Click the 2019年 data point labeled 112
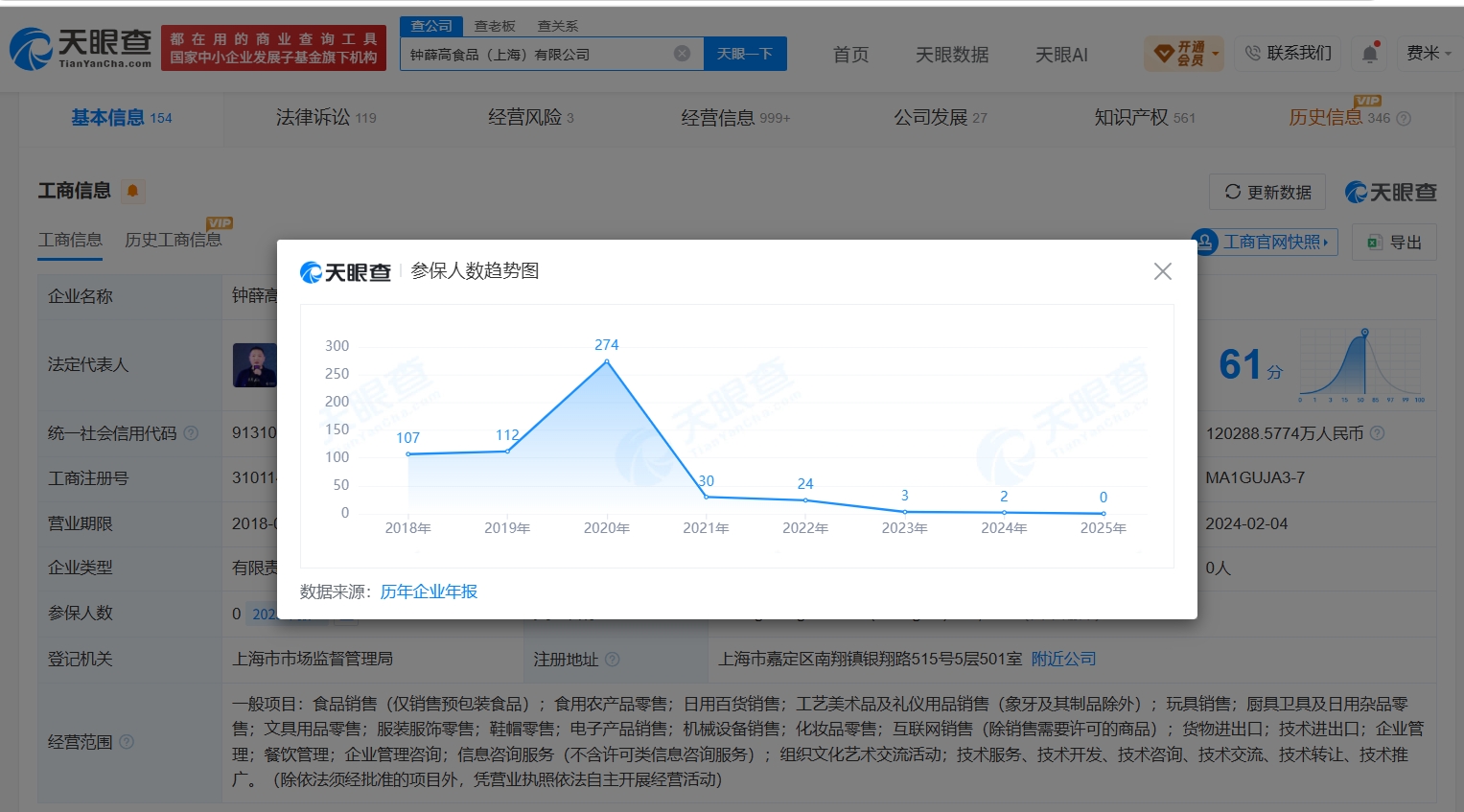This screenshot has height=812, width=1464. tap(507, 452)
